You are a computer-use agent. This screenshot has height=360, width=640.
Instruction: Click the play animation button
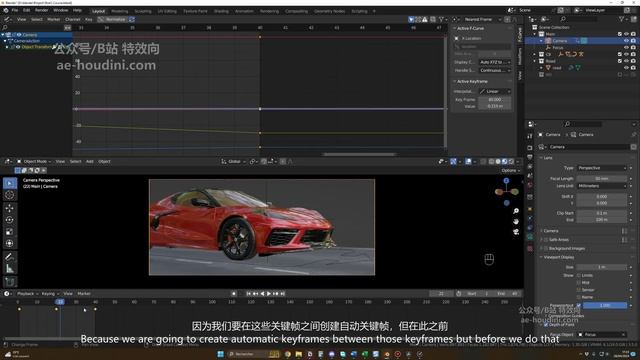(x=269, y=293)
